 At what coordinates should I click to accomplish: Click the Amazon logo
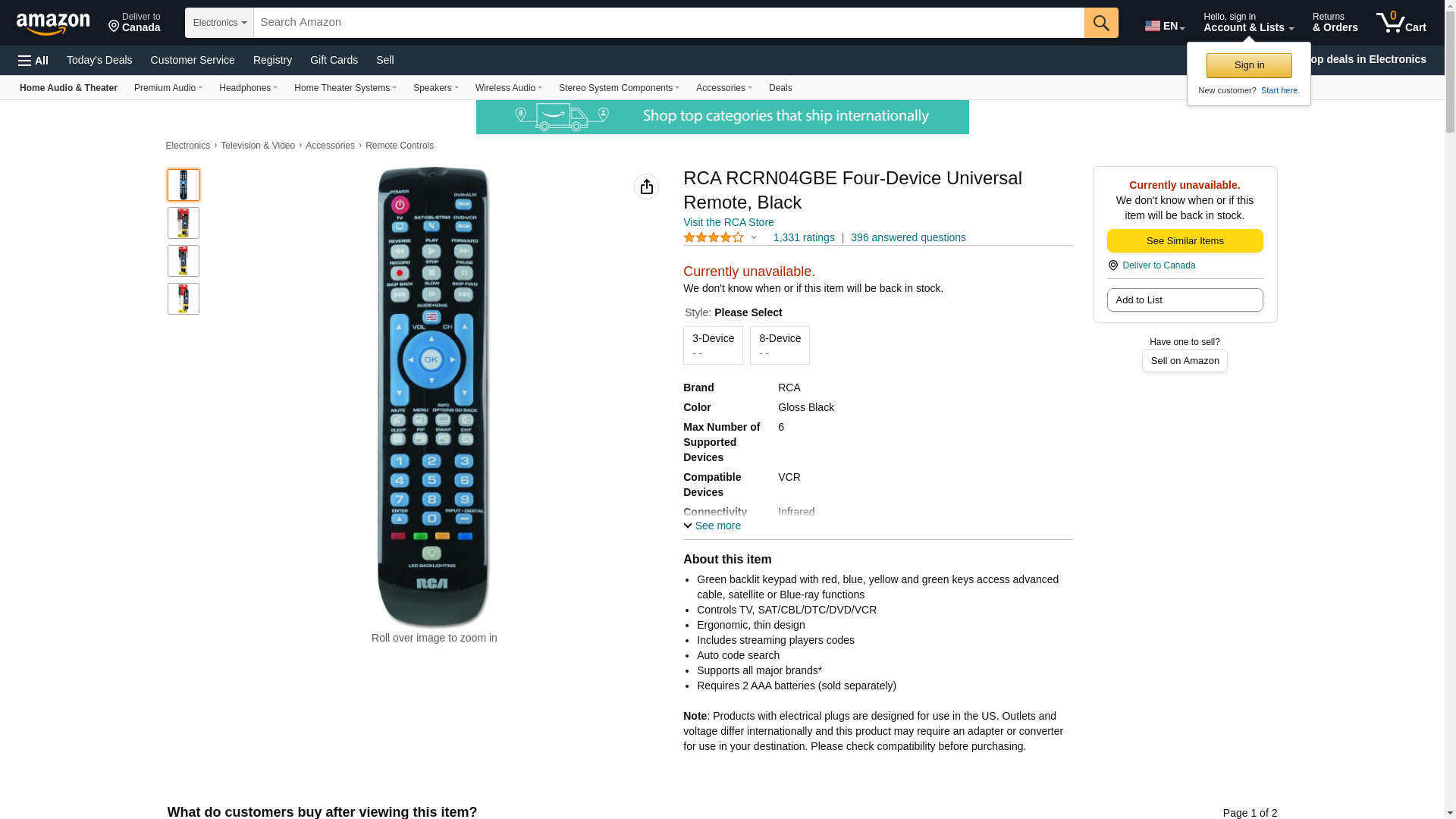(x=53, y=24)
